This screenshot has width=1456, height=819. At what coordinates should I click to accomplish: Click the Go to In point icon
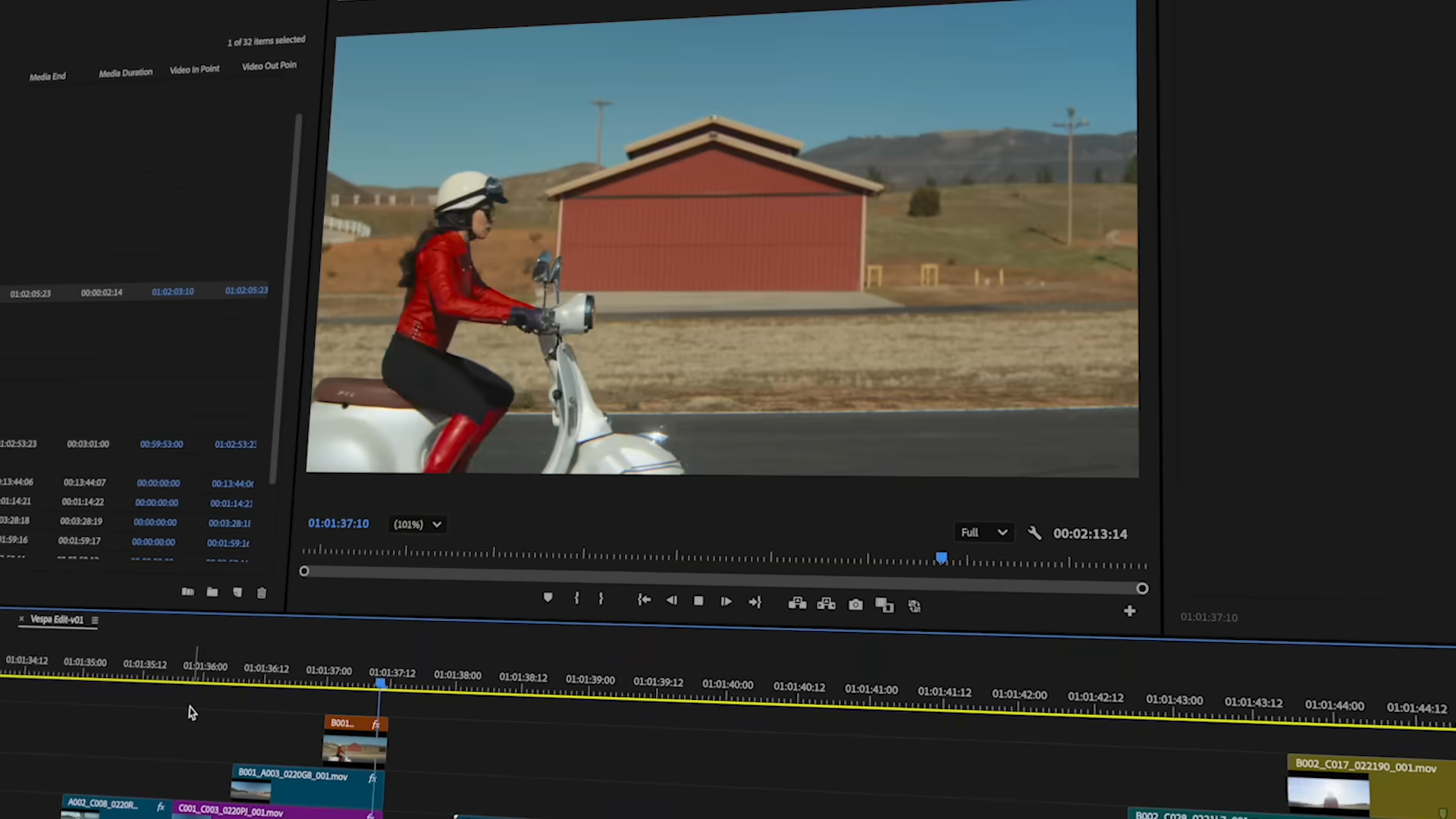(x=644, y=600)
